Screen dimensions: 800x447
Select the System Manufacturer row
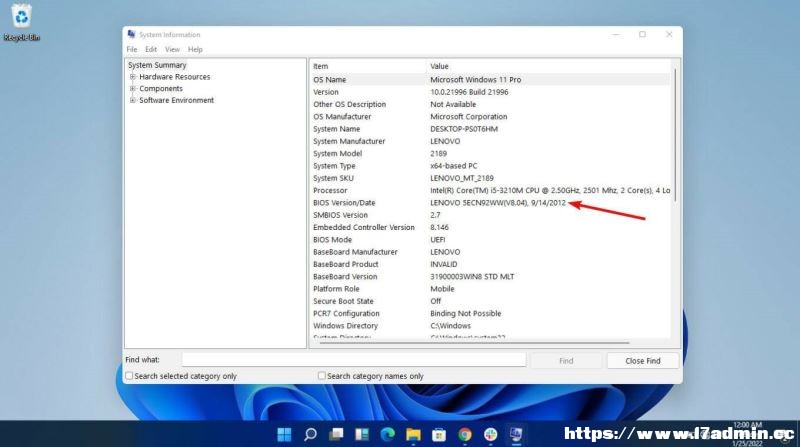[490, 141]
